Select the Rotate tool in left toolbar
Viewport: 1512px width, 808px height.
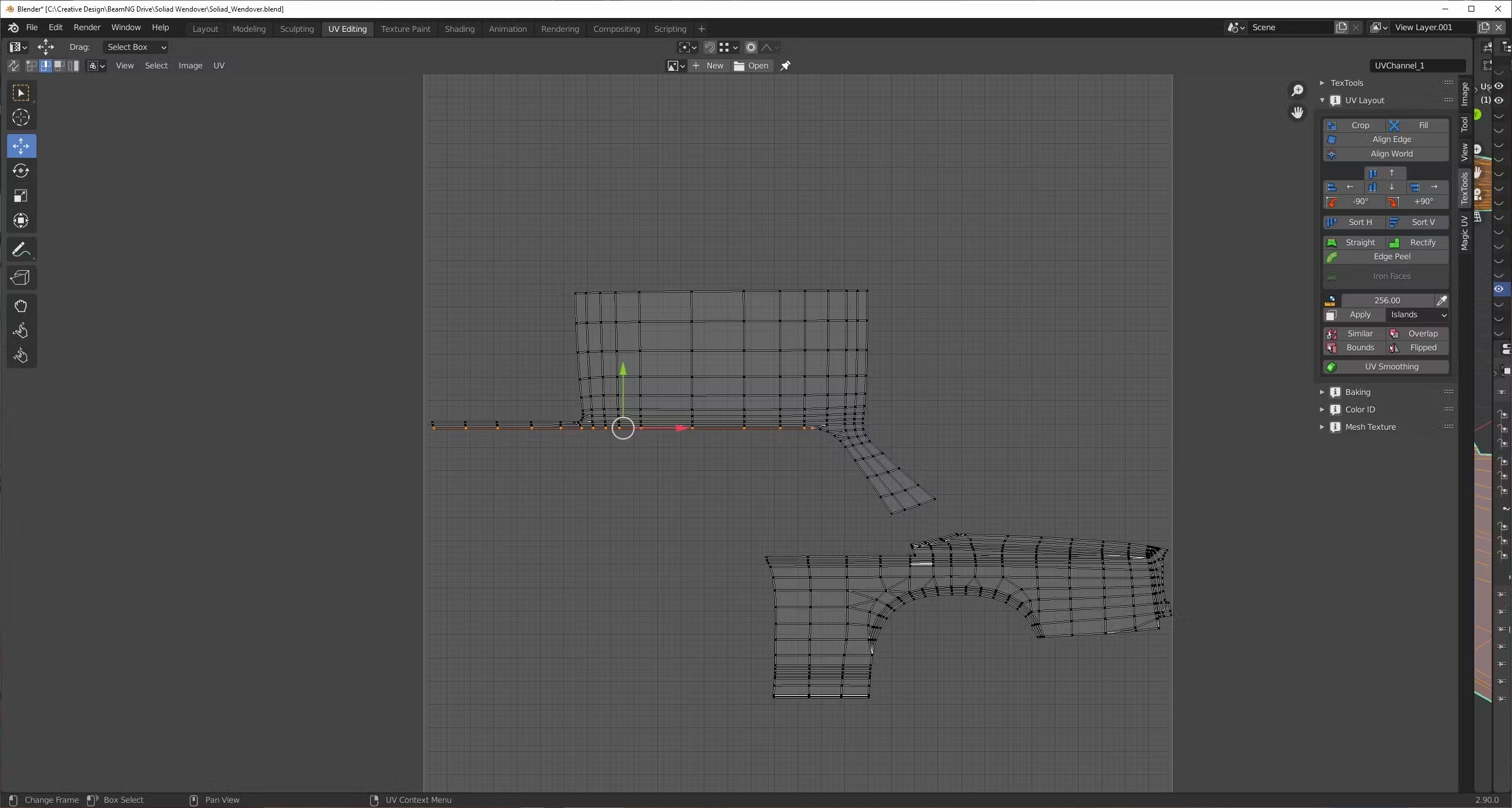point(21,171)
